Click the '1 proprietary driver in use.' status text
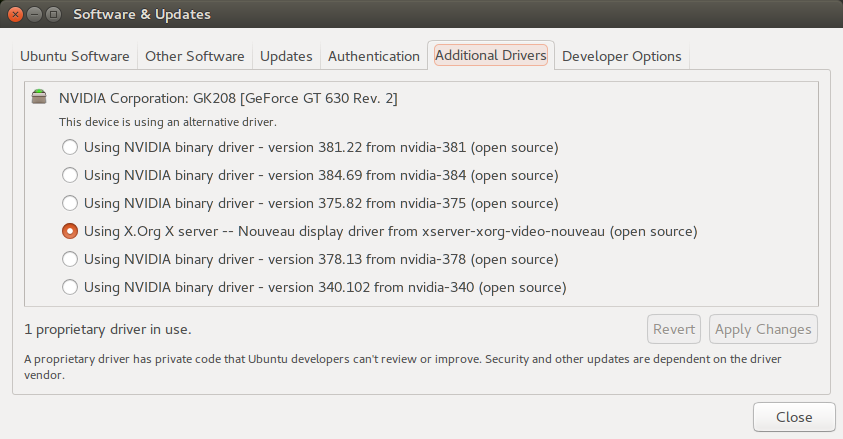The image size is (843, 439). (x=108, y=329)
